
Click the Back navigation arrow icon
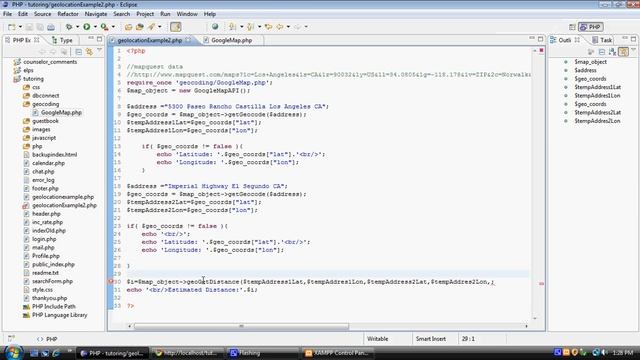[x=280, y=27]
